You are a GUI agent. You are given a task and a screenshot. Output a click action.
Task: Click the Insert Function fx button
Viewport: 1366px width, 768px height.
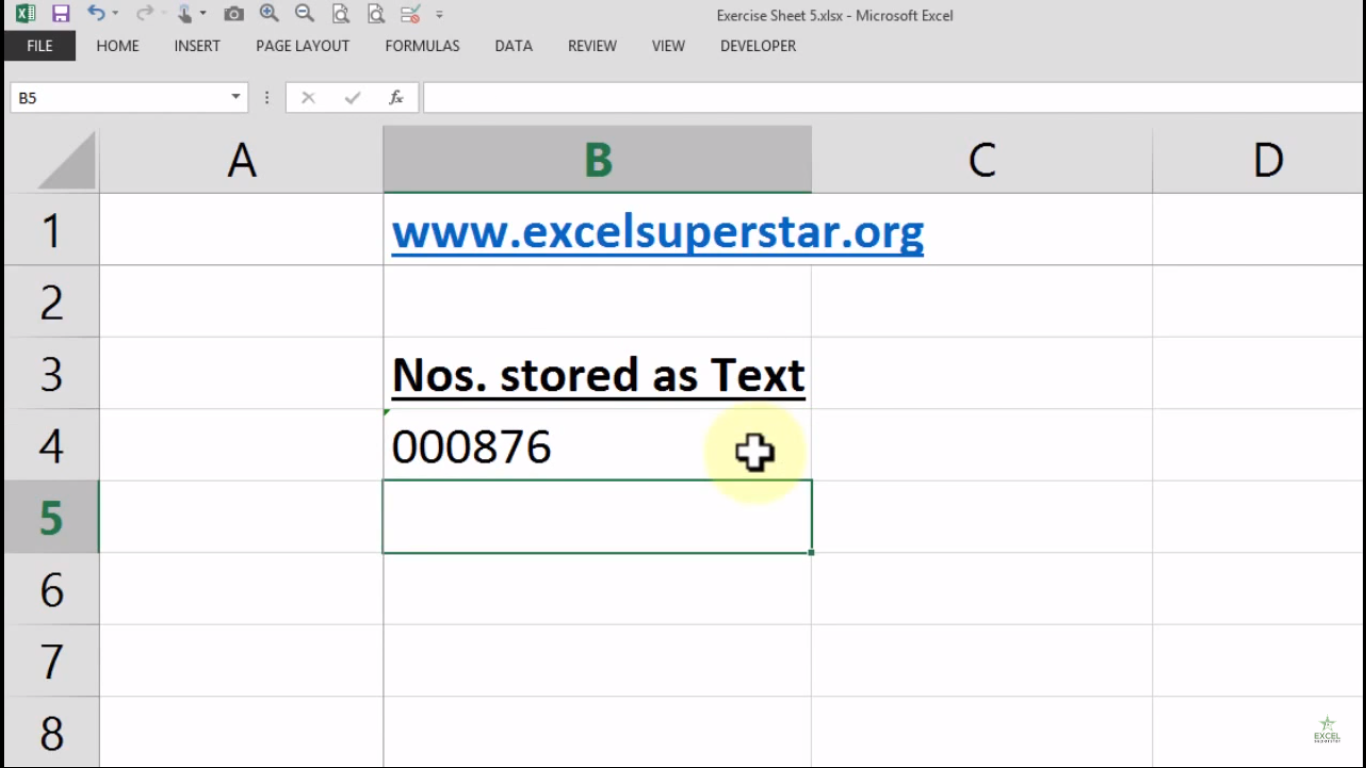[396, 97]
